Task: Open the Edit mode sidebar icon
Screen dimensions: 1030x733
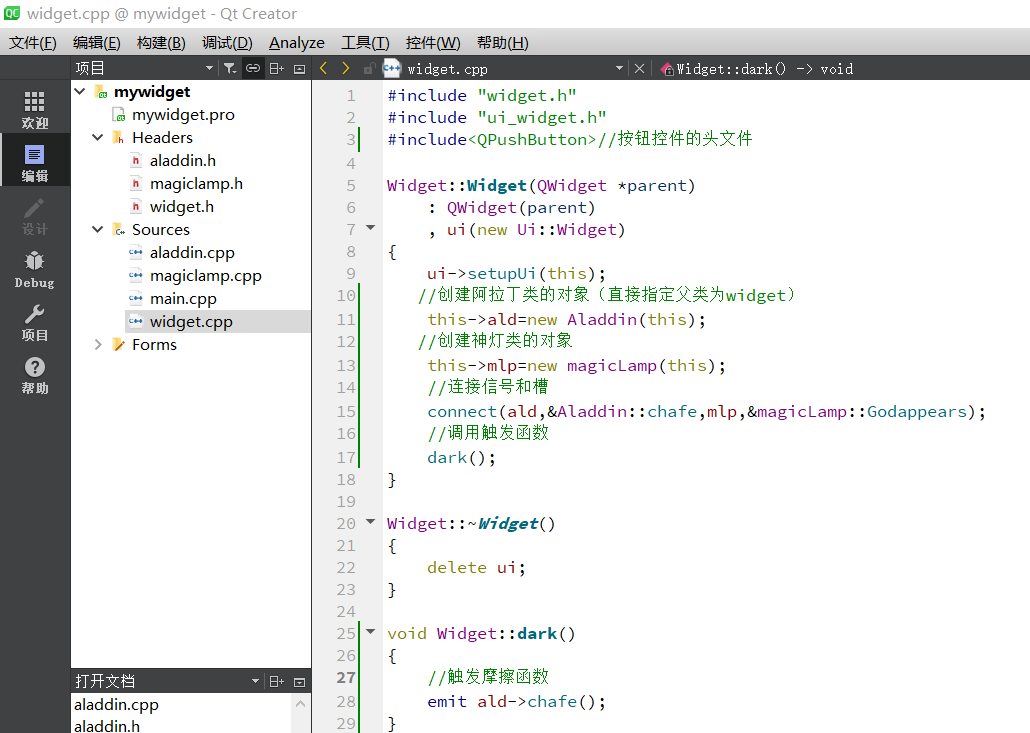Action: [34, 162]
